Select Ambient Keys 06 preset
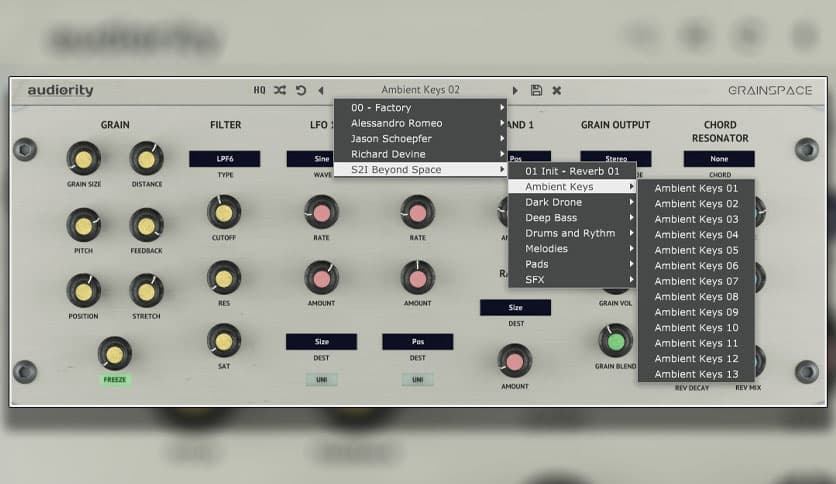This screenshot has height=484, width=836. [x=696, y=265]
